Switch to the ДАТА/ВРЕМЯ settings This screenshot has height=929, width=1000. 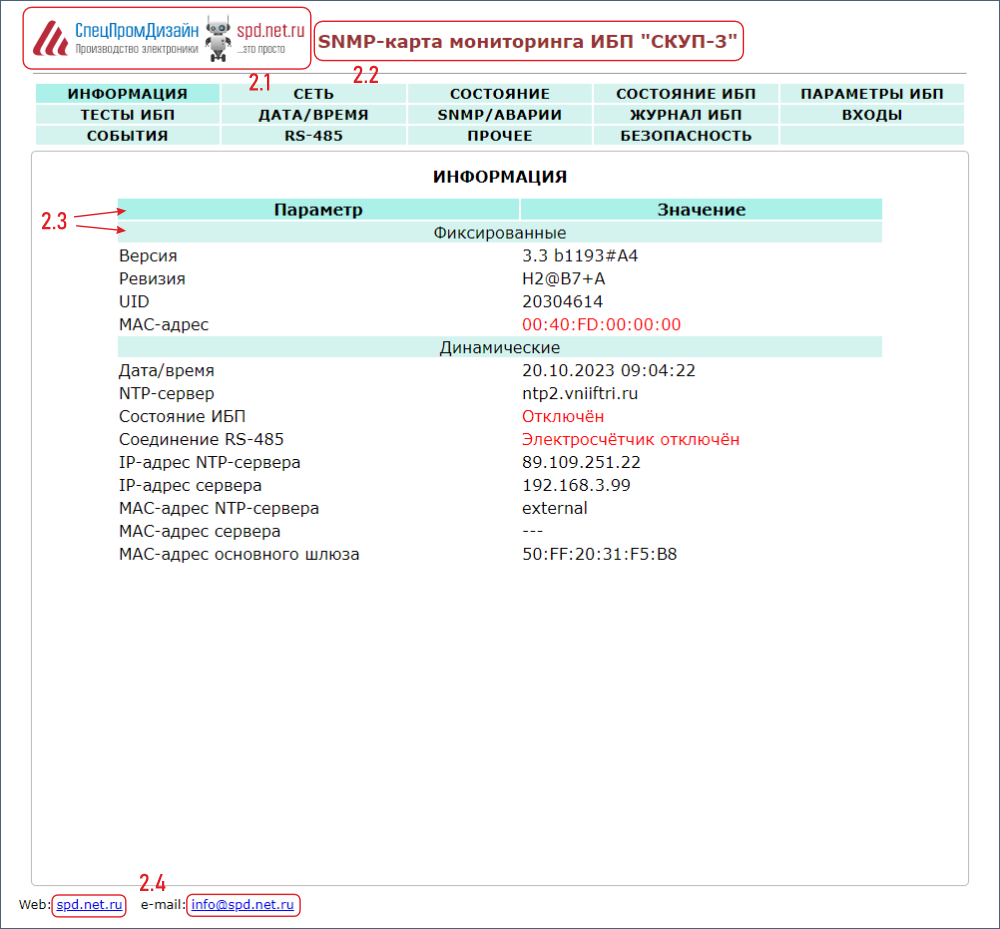point(313,115)
